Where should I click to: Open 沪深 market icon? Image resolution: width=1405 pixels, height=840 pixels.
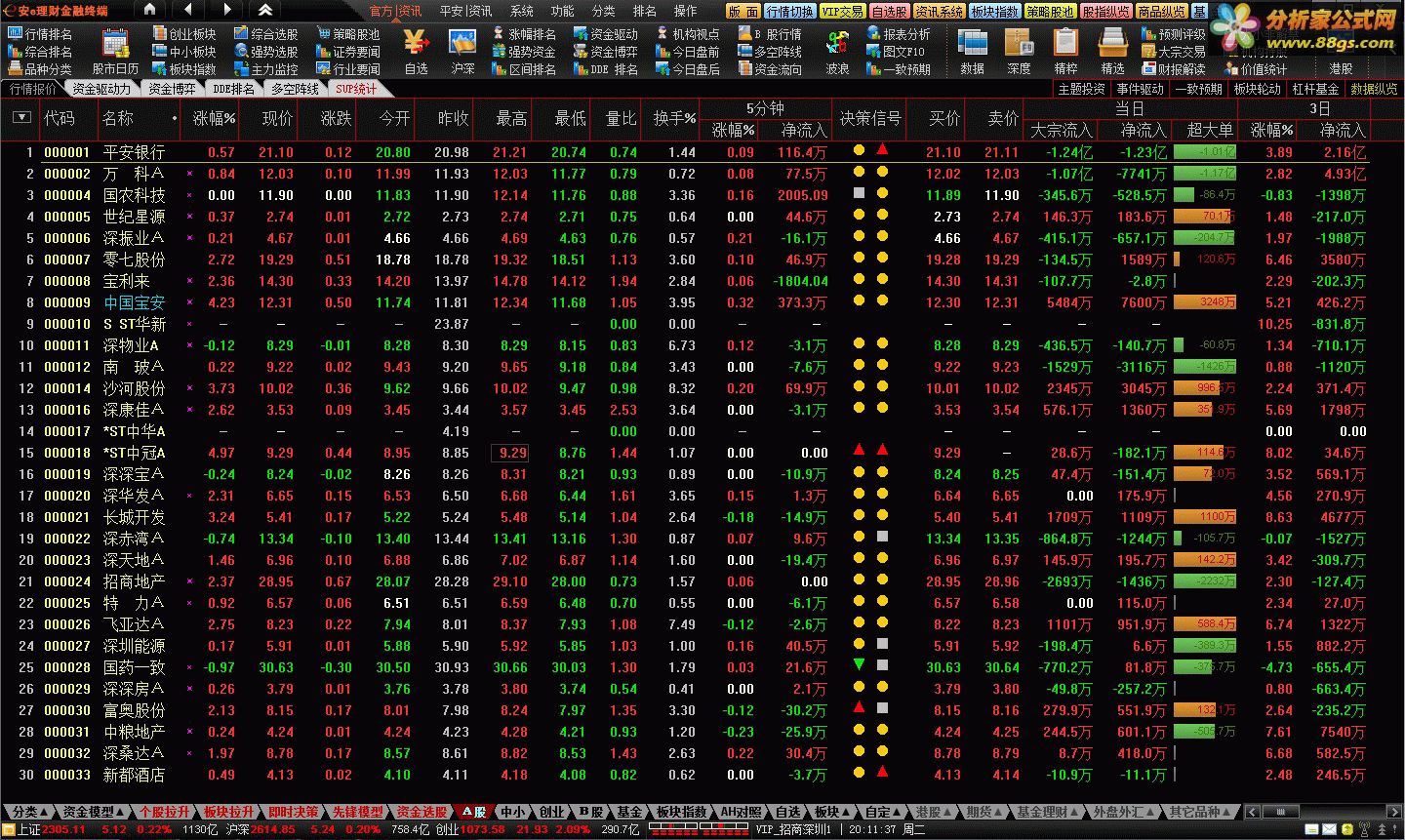click(x=462, y=53)
